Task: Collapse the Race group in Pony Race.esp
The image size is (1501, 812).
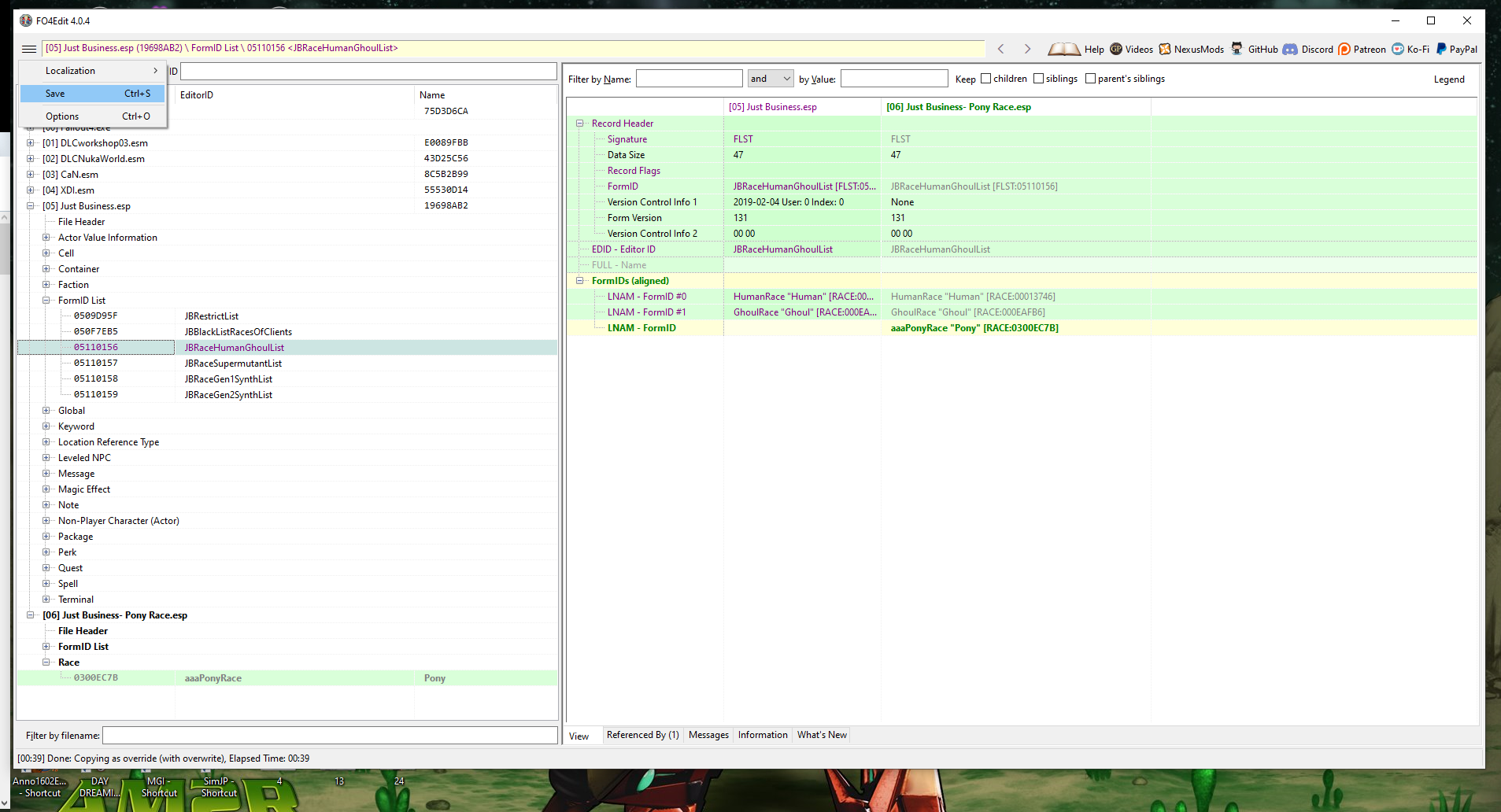Action: tap(46, 663)
